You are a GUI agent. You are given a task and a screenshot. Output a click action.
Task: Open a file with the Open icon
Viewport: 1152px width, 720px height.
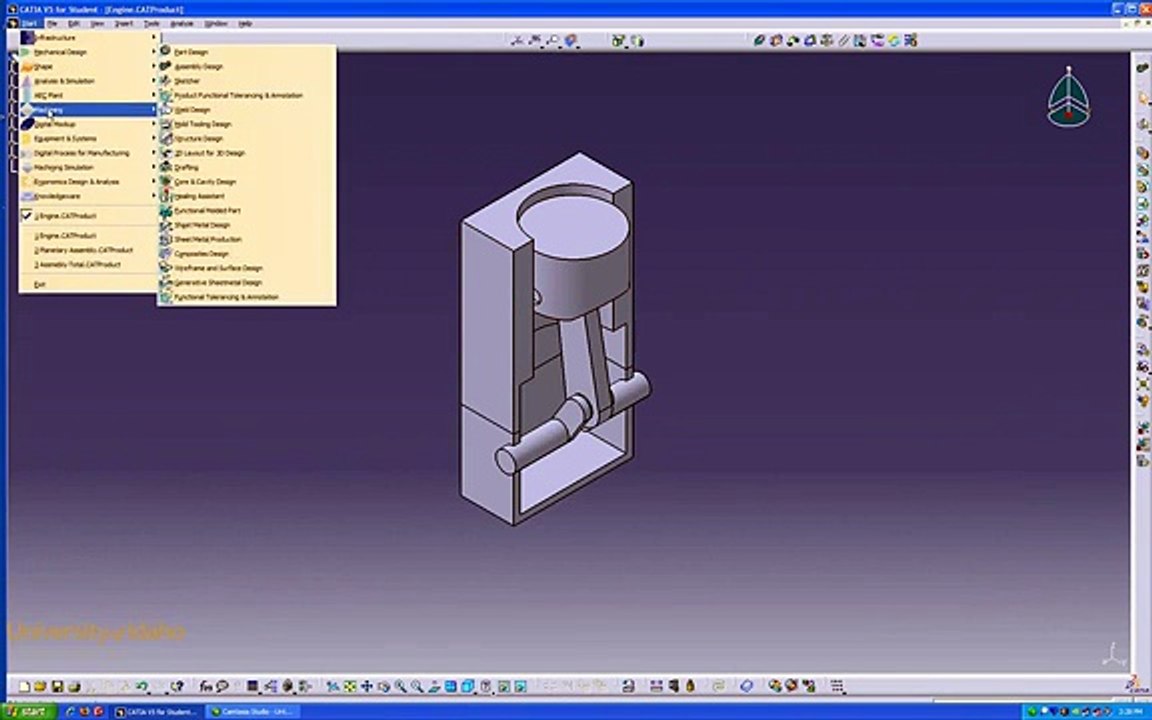[x=40, y=686]
